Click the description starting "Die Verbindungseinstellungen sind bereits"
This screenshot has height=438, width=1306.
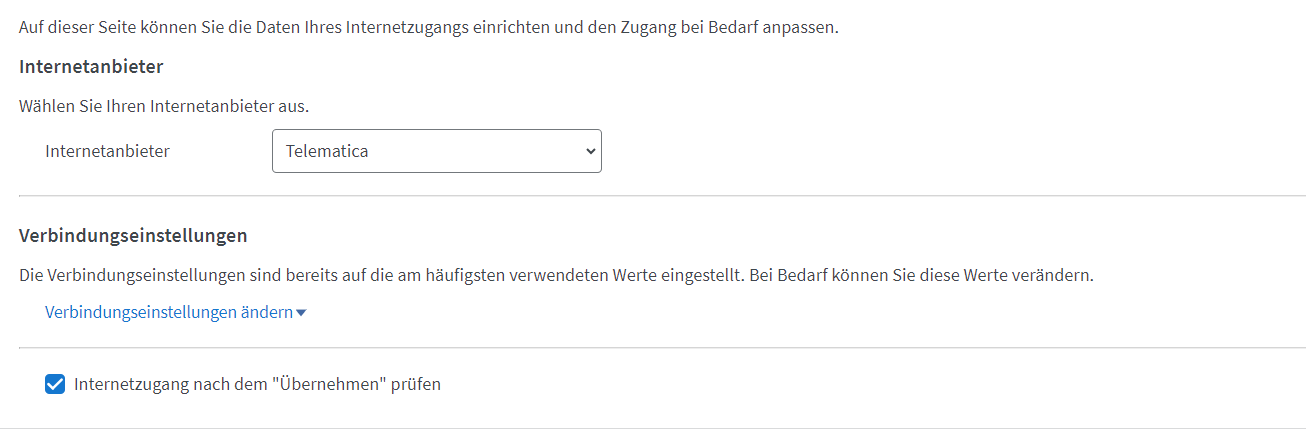556,274
